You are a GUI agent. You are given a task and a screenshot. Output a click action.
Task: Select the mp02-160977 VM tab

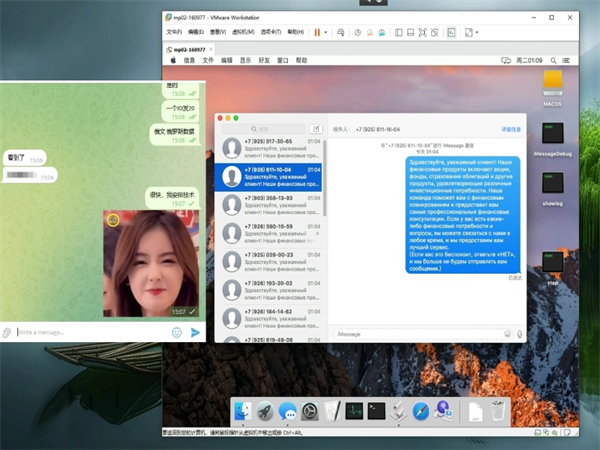[x=192, y=47]
